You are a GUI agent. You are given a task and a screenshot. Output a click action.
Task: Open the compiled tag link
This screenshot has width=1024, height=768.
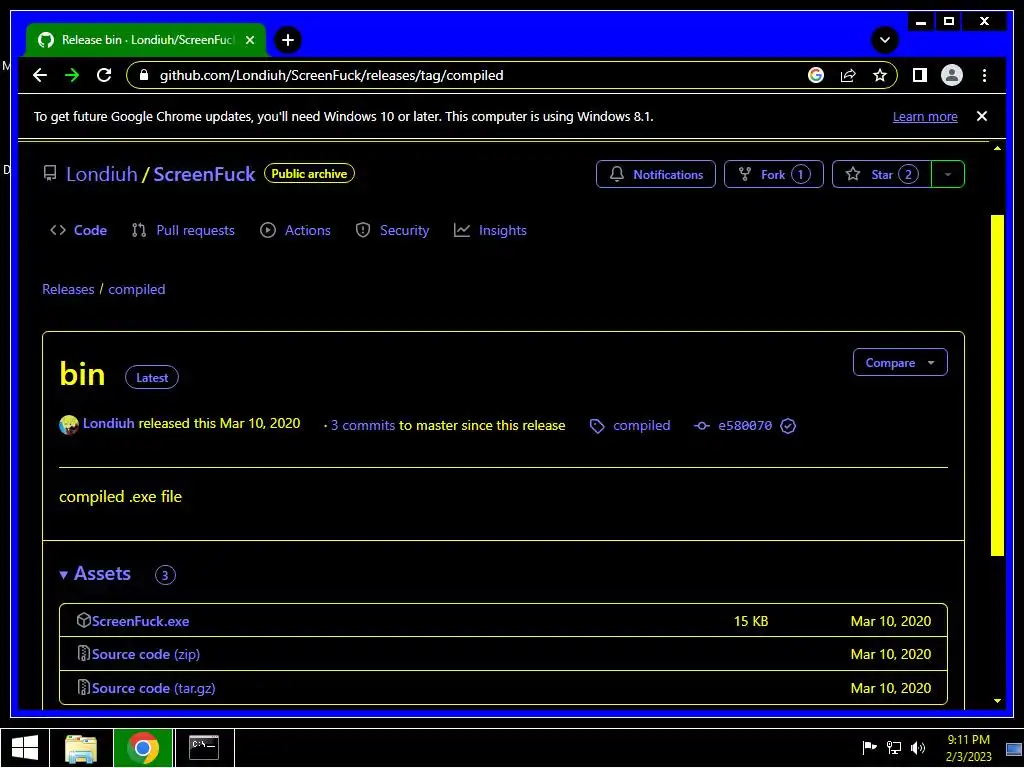pyautogui.click(x=641, y=426)
